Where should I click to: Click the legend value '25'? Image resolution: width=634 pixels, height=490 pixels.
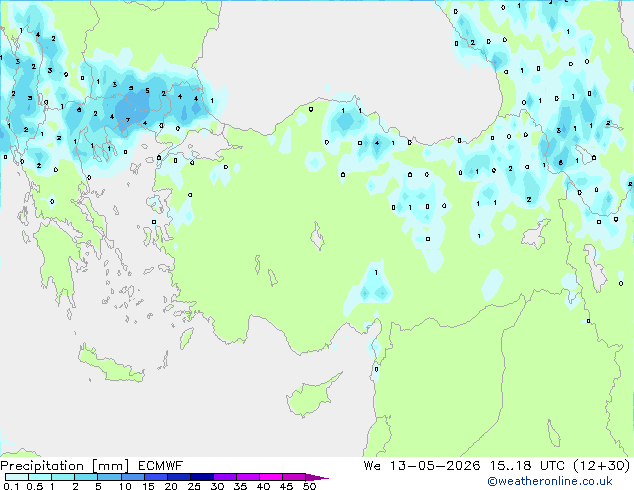point(194,486)
